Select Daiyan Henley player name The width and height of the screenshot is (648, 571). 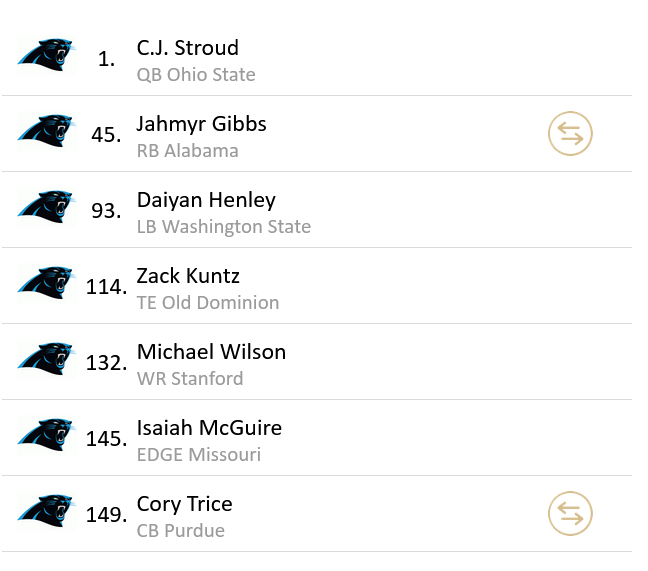click(x=206, y=200)
